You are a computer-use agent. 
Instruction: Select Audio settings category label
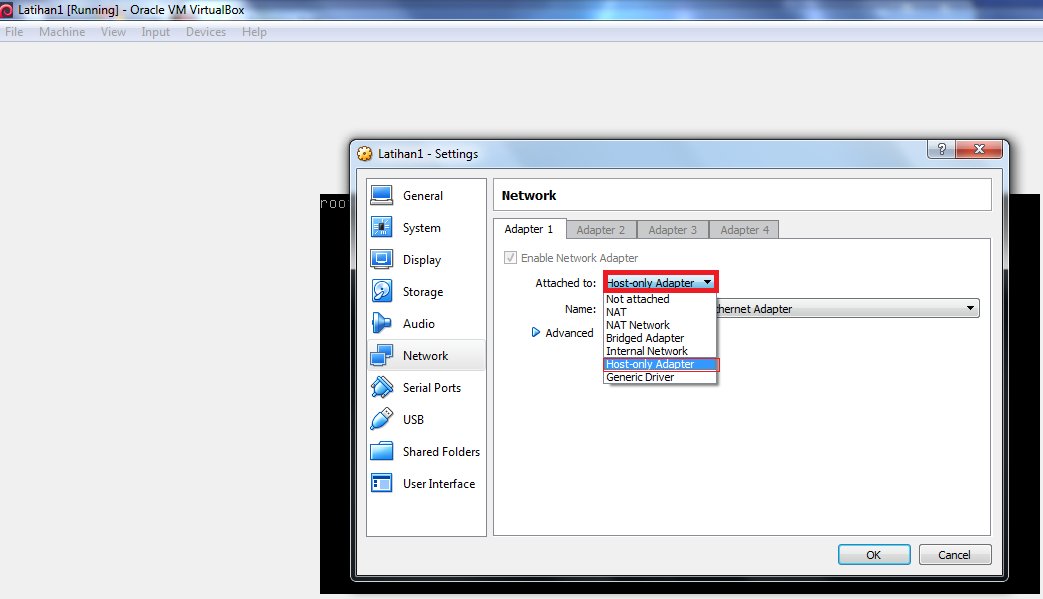418,323
